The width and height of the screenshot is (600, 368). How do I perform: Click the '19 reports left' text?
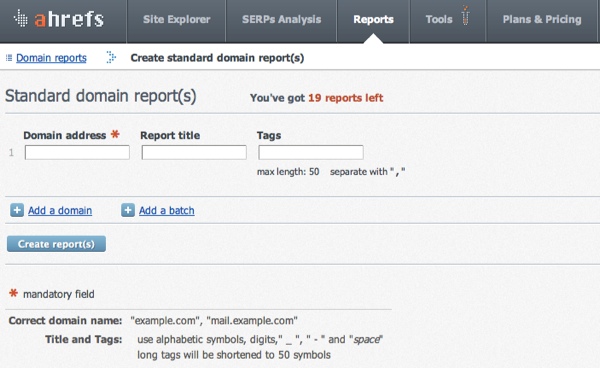(346, 98)
